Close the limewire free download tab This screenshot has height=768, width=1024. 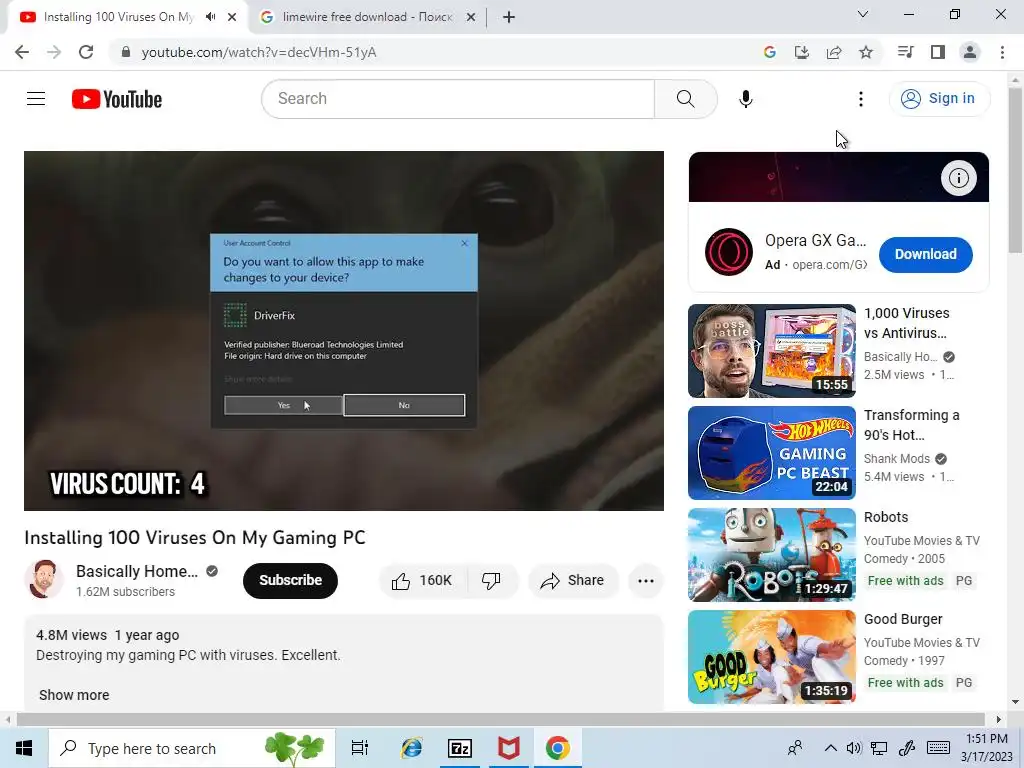(470, 17)
